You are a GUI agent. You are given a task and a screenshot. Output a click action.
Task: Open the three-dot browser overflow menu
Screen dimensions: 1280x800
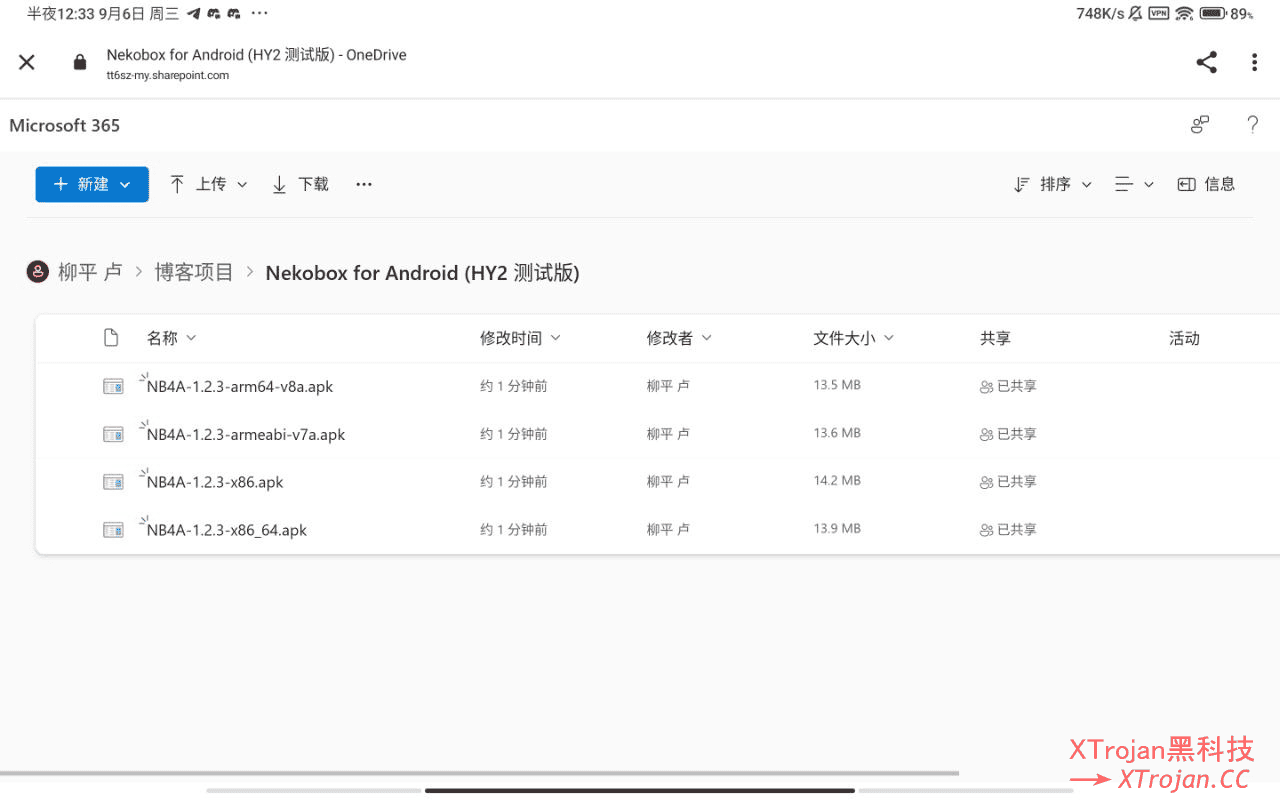[x=1254, y=62]
